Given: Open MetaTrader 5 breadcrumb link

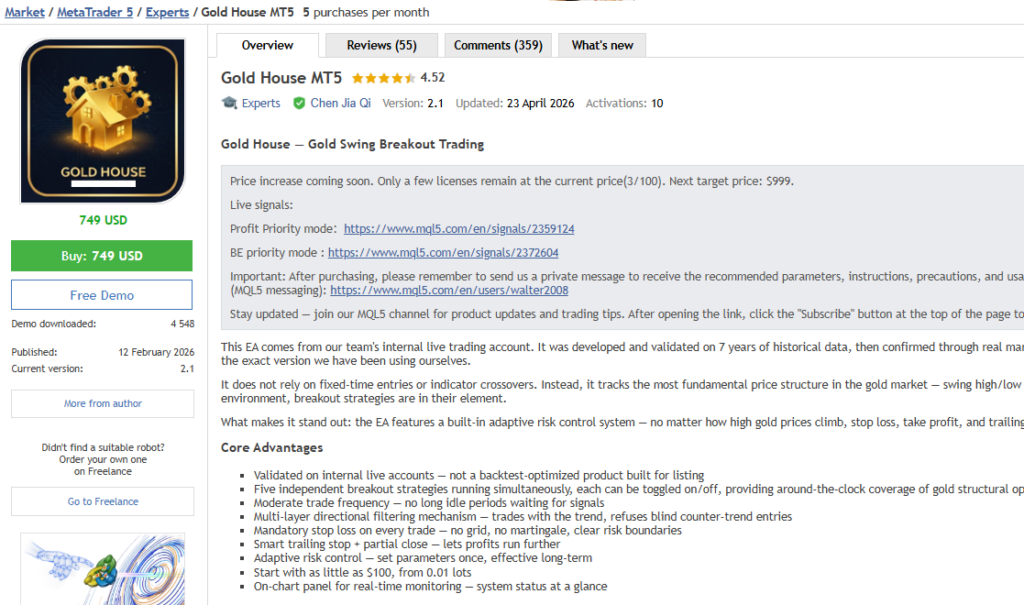Looking at the screenshot, I should (x=95, y=12).
